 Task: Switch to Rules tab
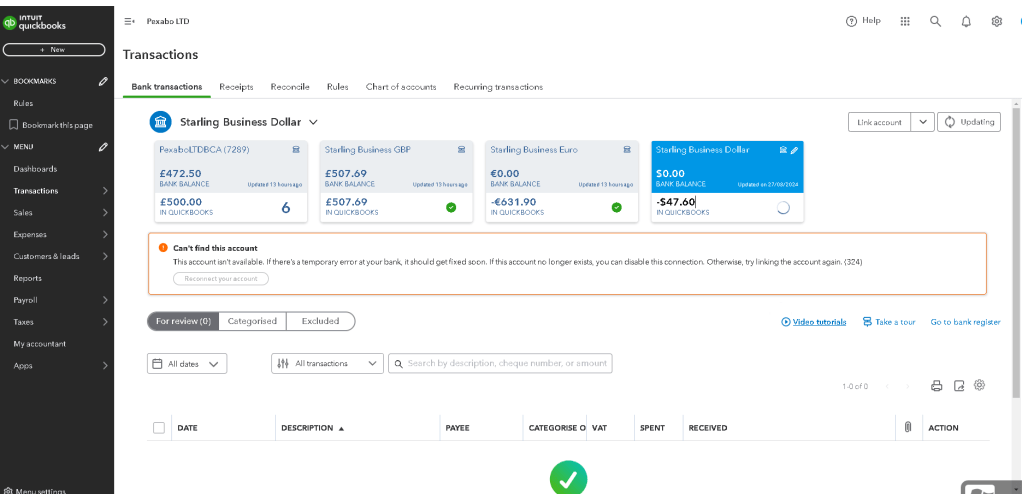point(338,87)
